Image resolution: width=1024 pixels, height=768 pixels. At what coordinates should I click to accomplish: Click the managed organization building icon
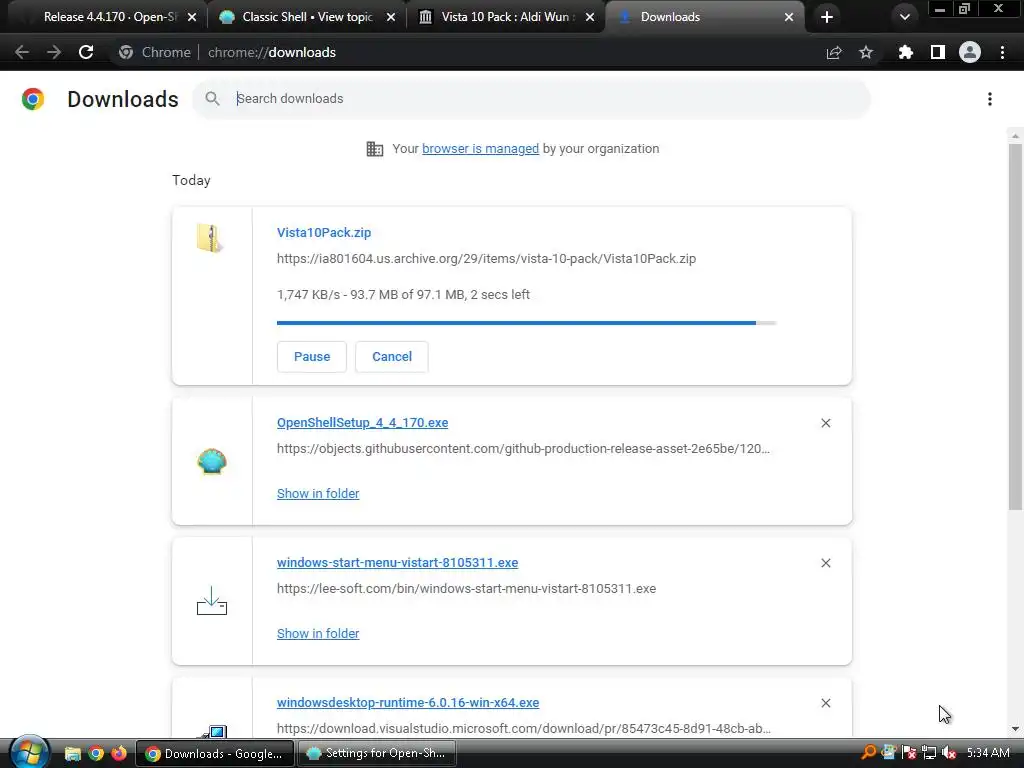(375, 149)
